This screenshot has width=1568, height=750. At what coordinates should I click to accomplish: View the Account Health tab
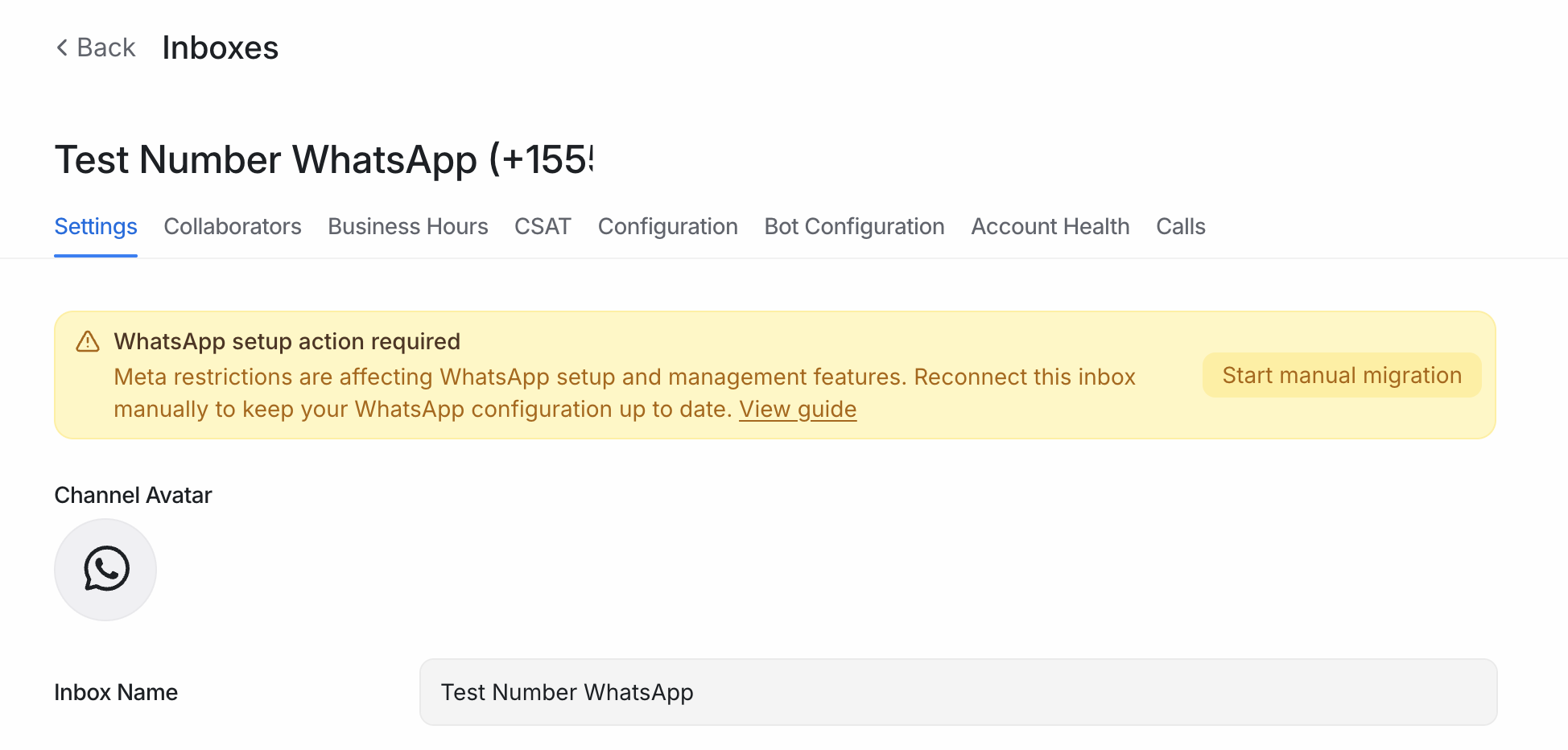(1050, 227)
